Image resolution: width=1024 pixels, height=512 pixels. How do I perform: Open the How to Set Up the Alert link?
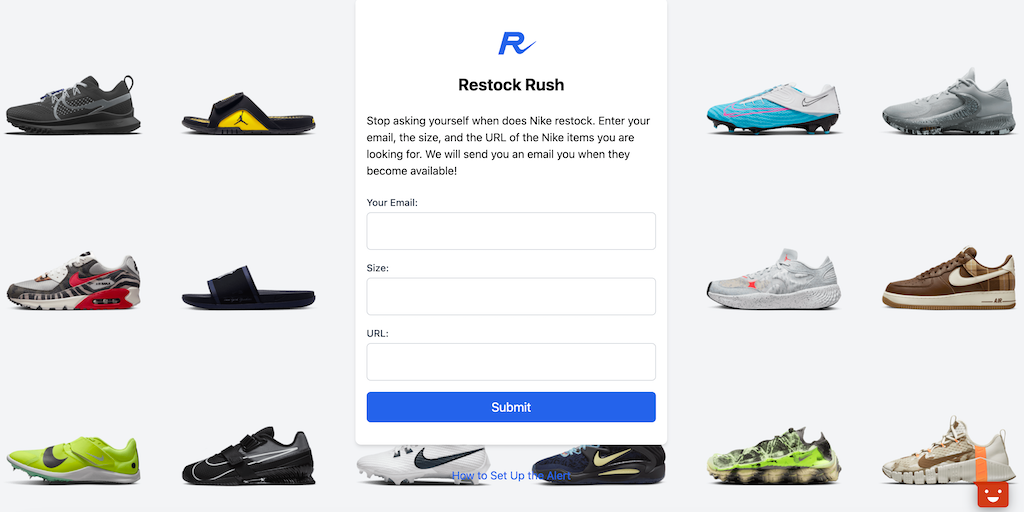tap(511, 475)
